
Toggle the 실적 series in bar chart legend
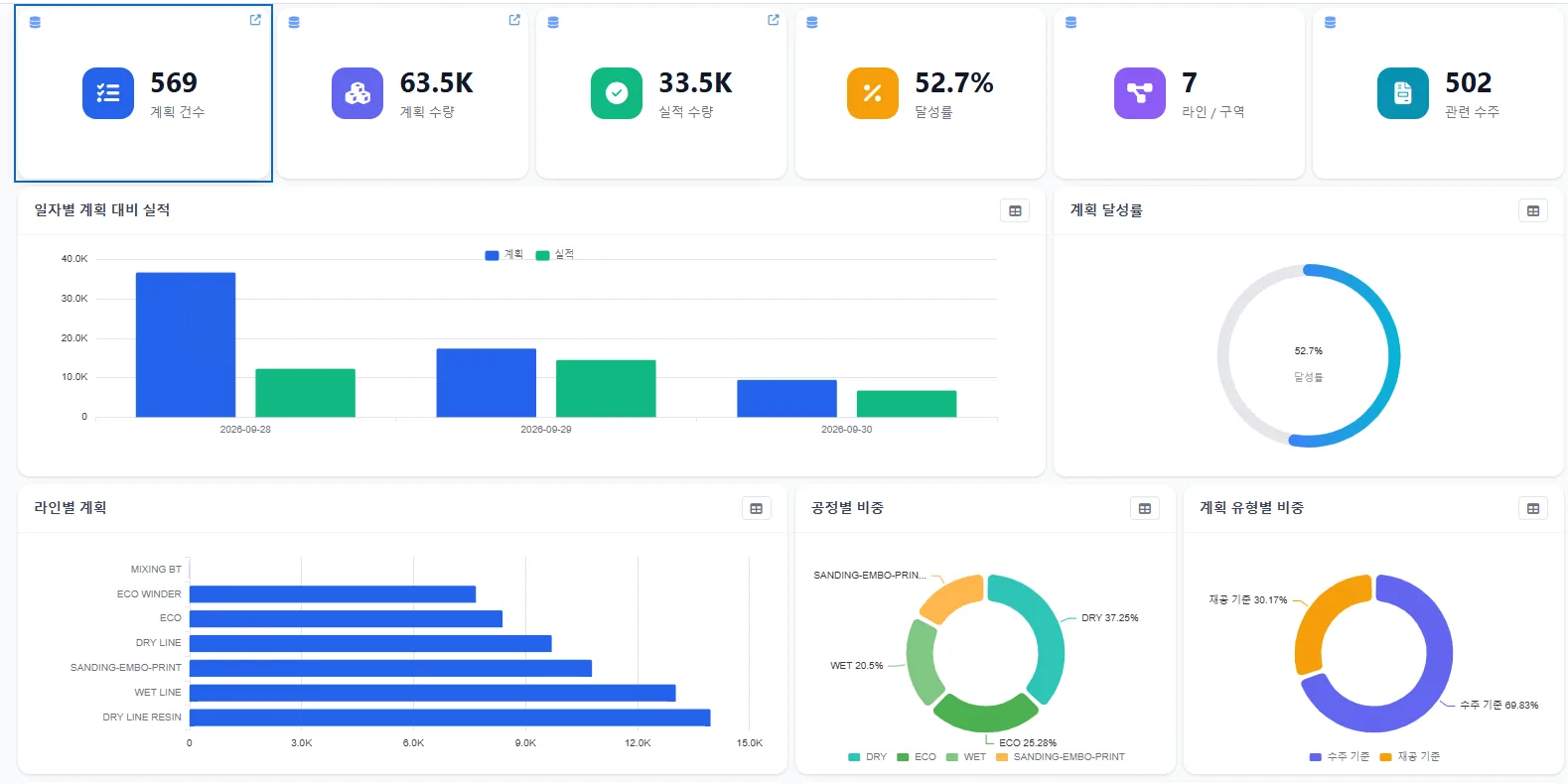[x=555, y=255]
